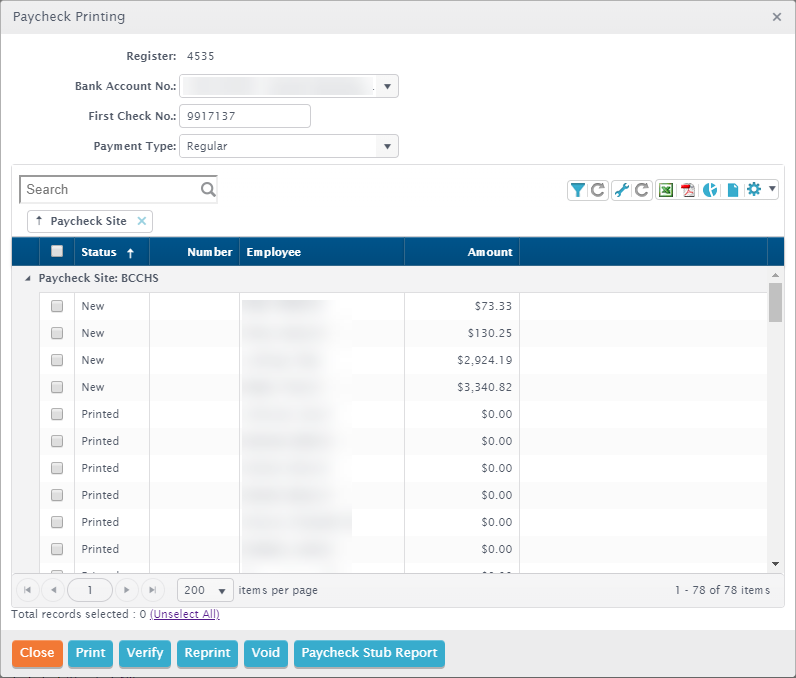Select the $3,340.82 paycheck checkbox

[x=57, y=387]
